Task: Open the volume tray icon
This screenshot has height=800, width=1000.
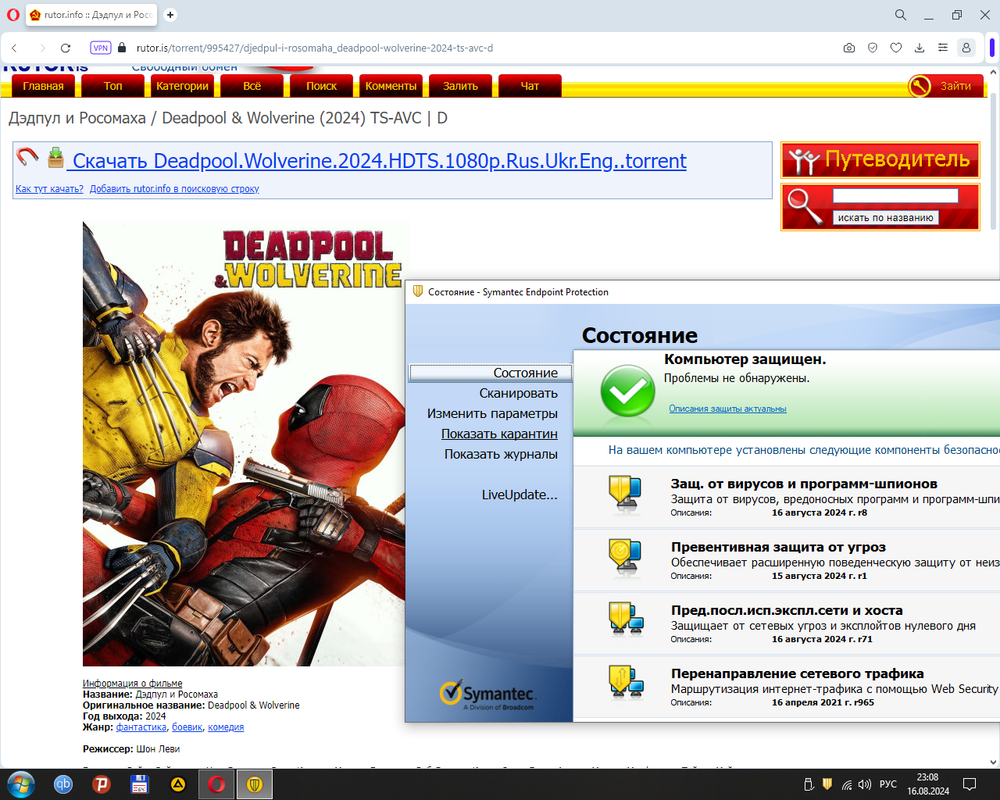Action: (x=865, y=785)
